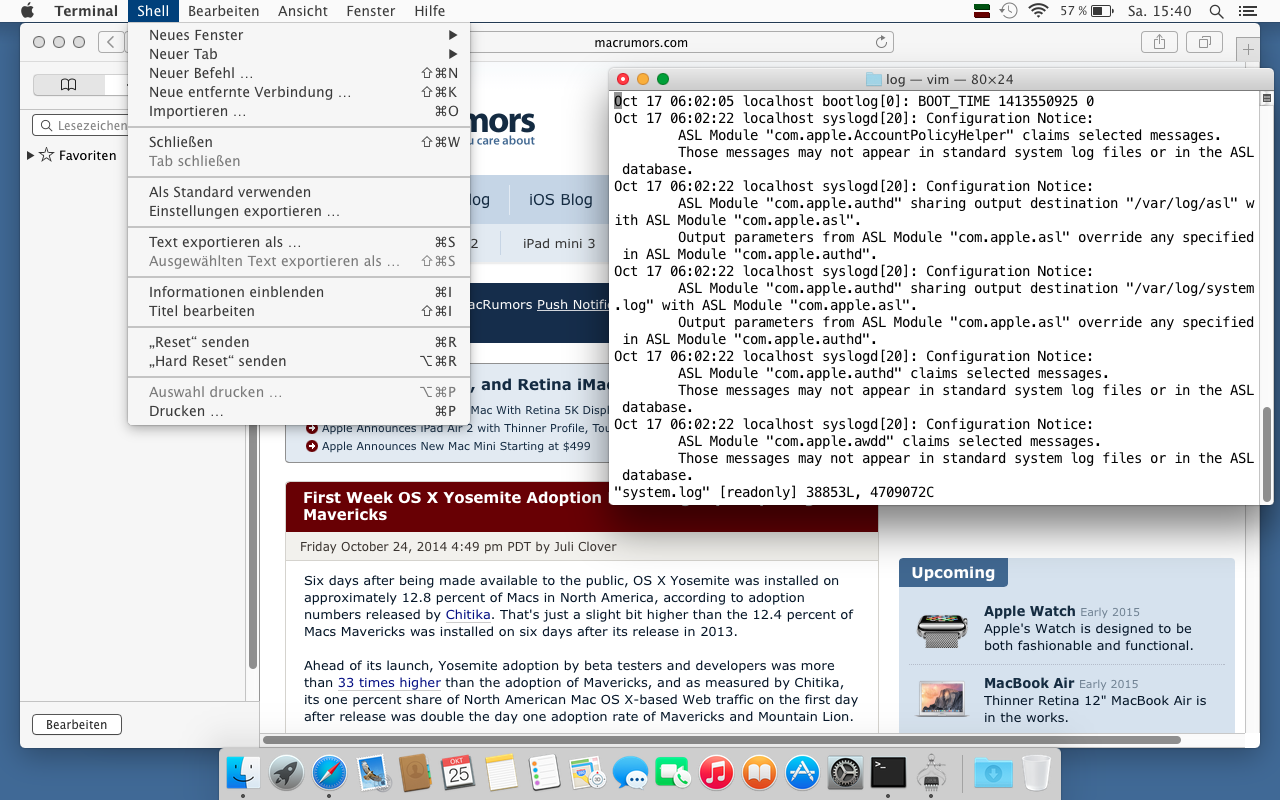Open Maps icon in the Dock

(587, 772)
